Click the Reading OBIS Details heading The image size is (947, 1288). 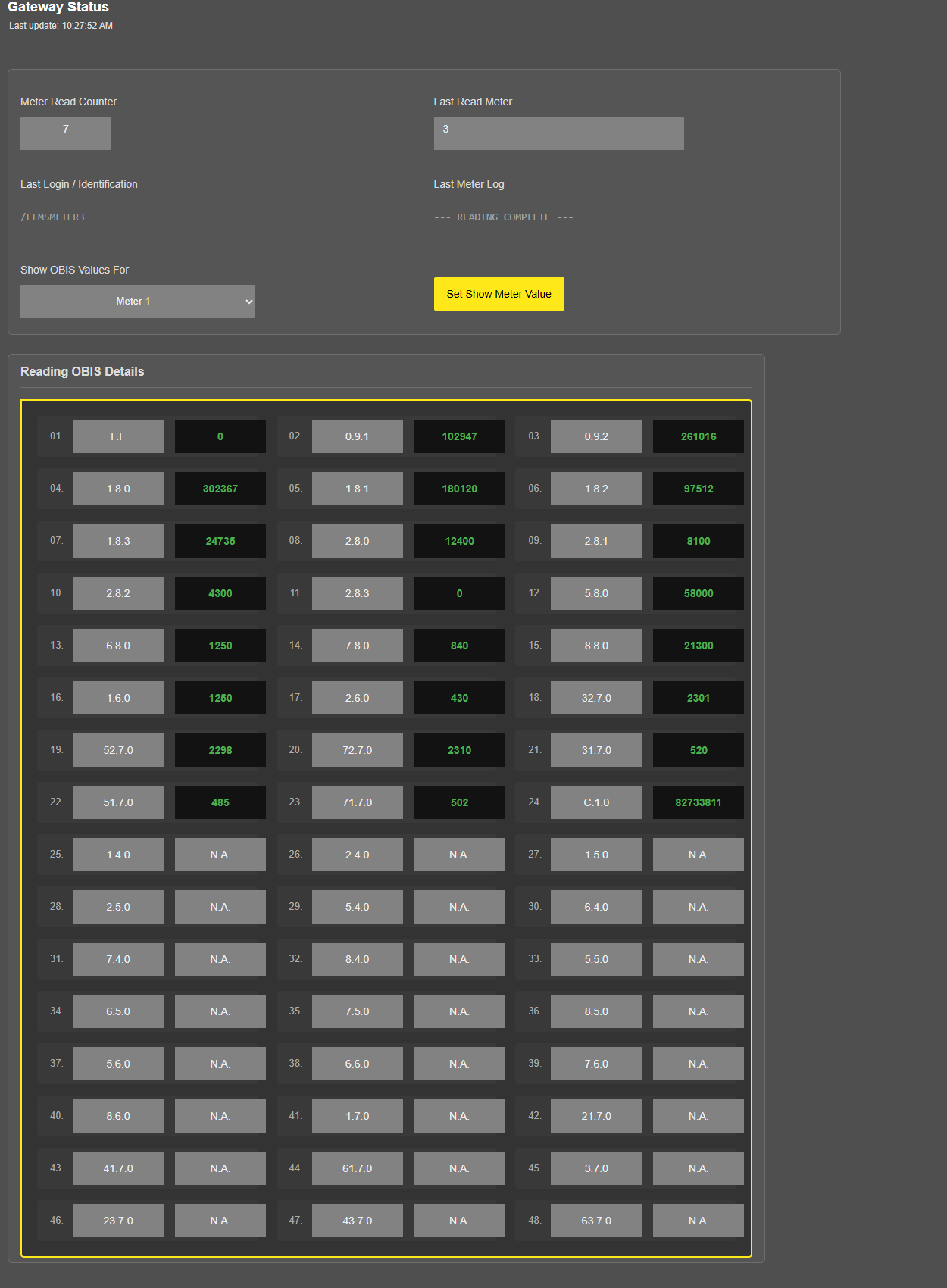83,371
